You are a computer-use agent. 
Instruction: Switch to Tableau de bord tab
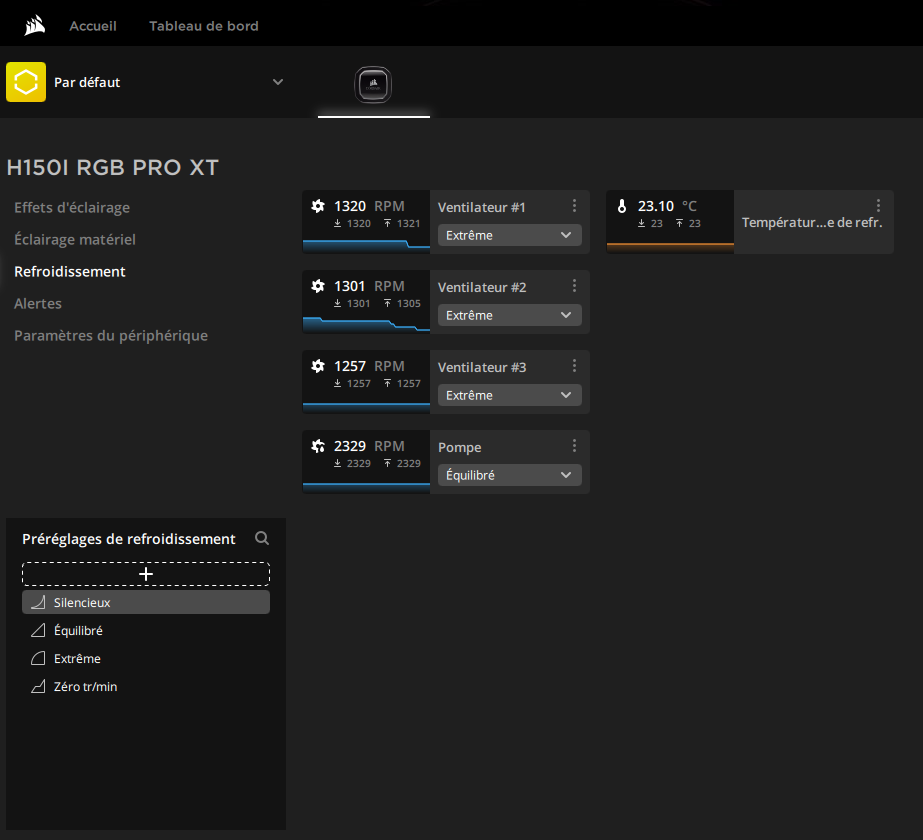click(204, 26)
